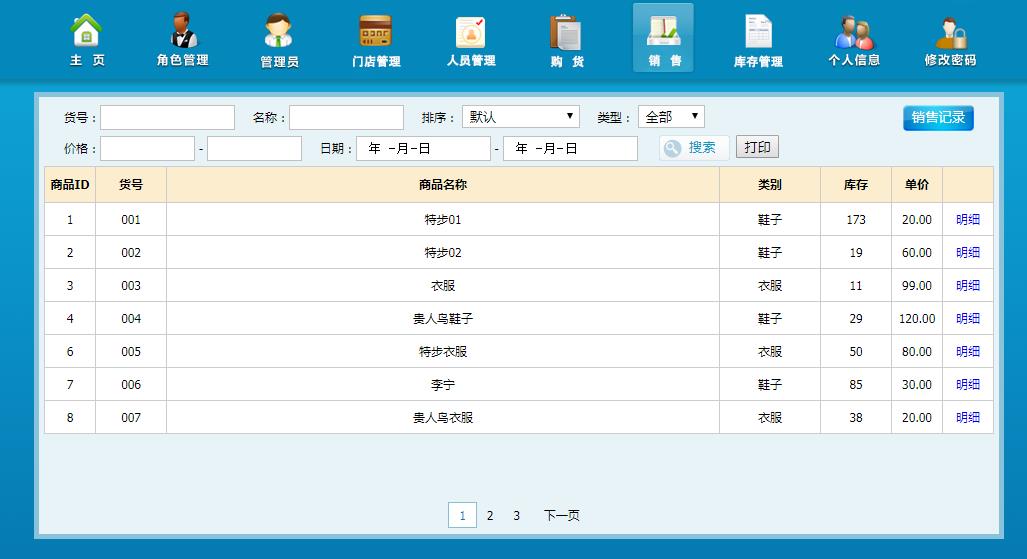The image size is (1027, 559).
Task: Open 修改密码 change password icon
Action: tap(950, 39)
